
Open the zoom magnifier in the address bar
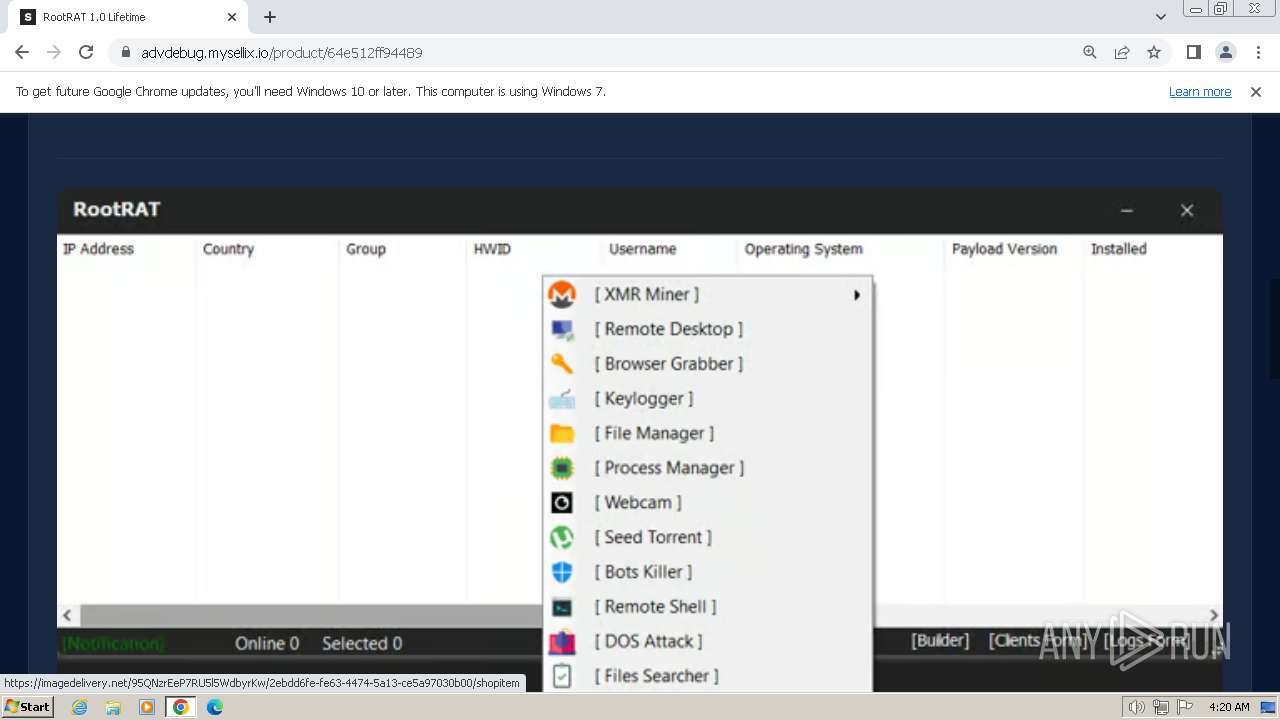pos(1090,52)
